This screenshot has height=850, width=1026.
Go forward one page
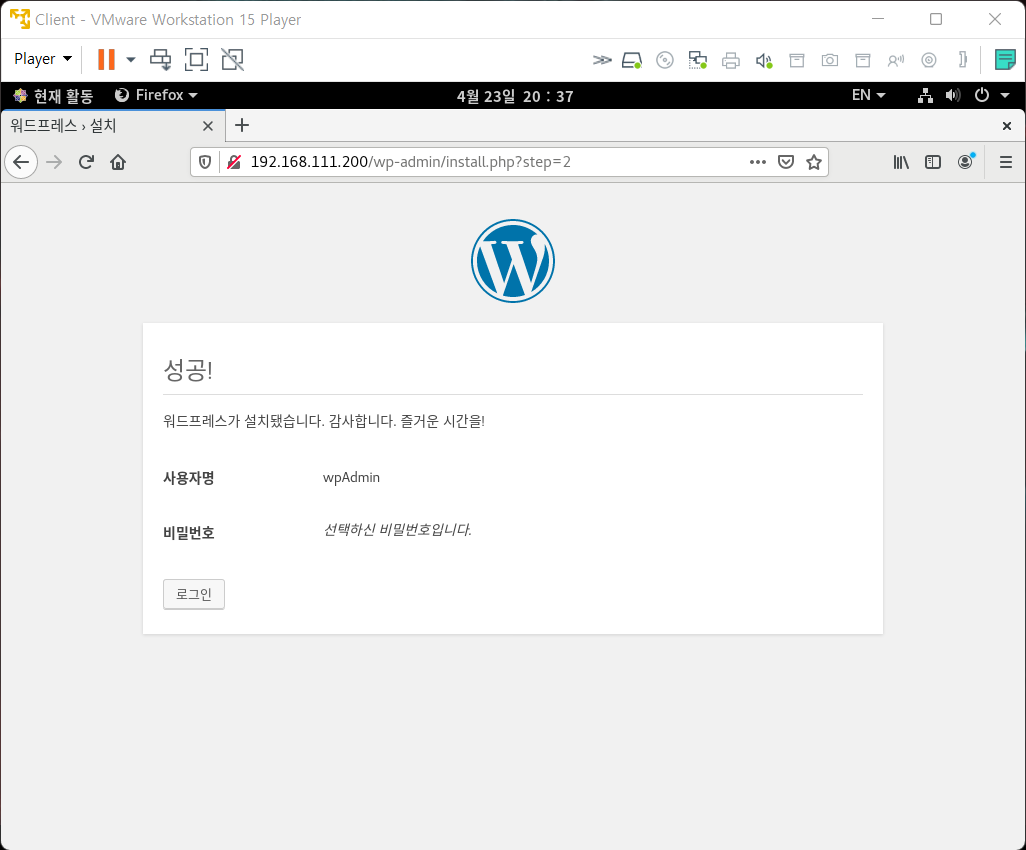54,162
